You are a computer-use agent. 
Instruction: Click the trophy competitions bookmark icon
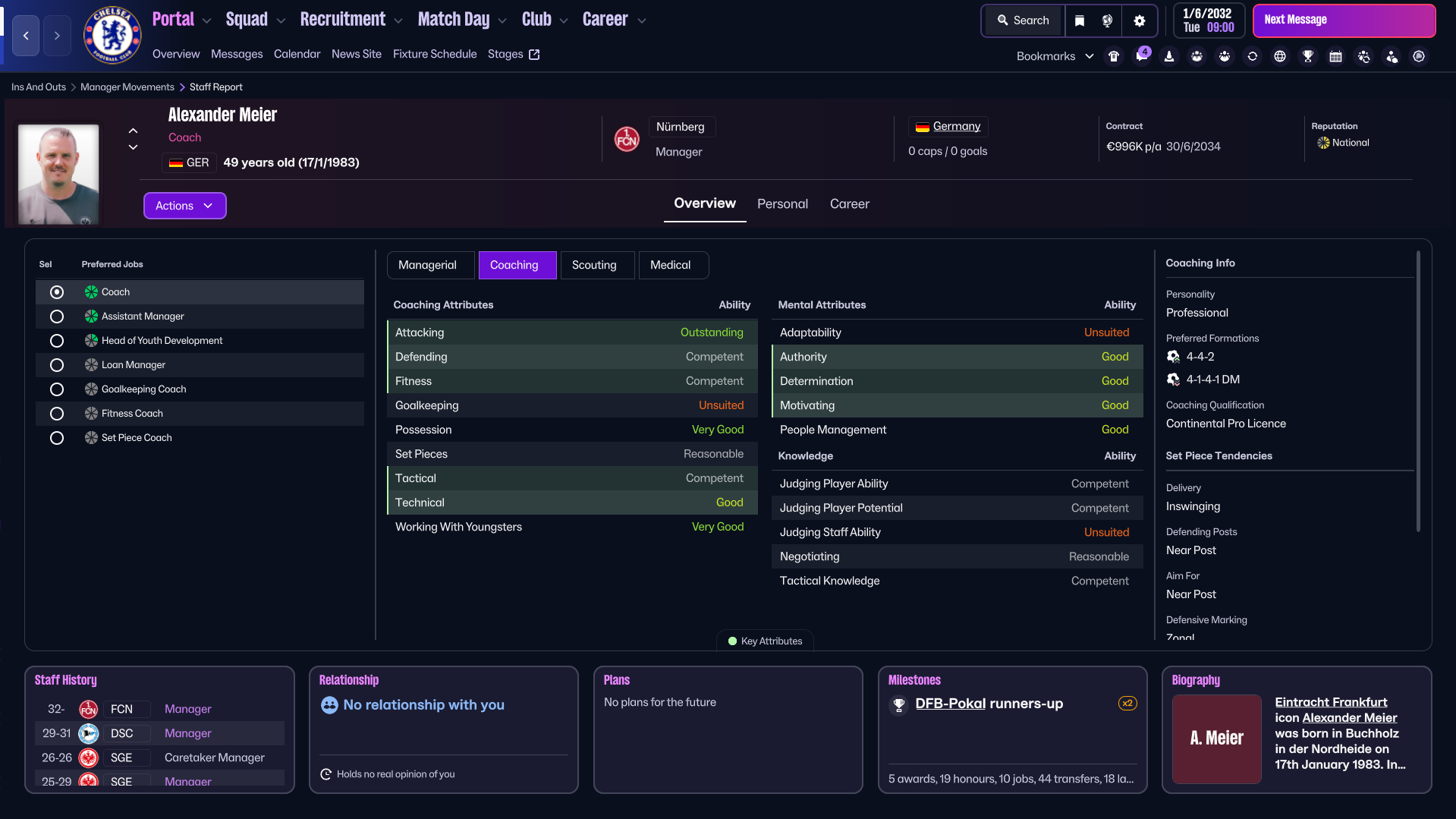tap(1308, 56)
